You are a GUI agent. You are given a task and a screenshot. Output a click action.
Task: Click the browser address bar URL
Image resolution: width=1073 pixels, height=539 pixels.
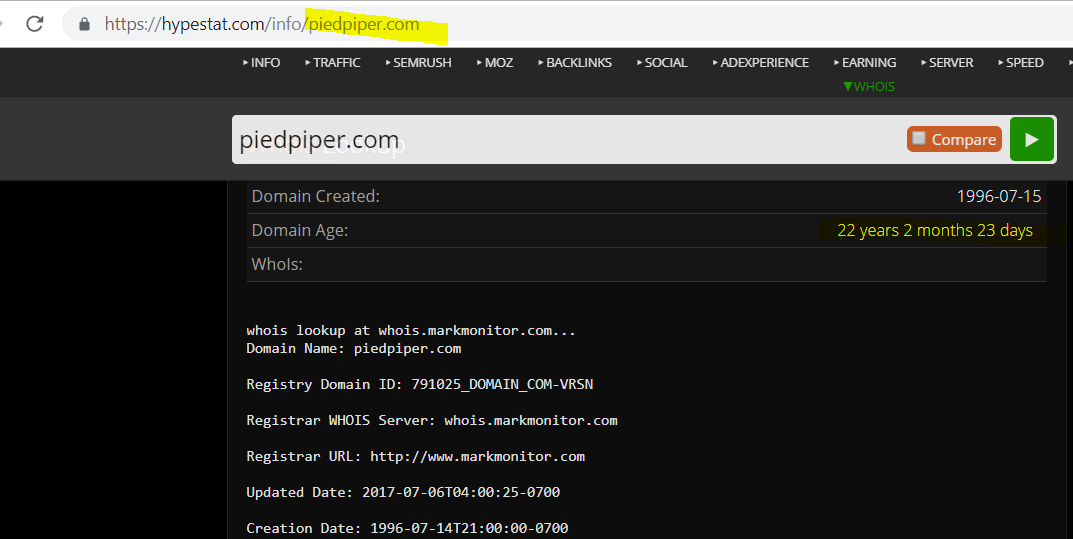click(x=262, y=24)
